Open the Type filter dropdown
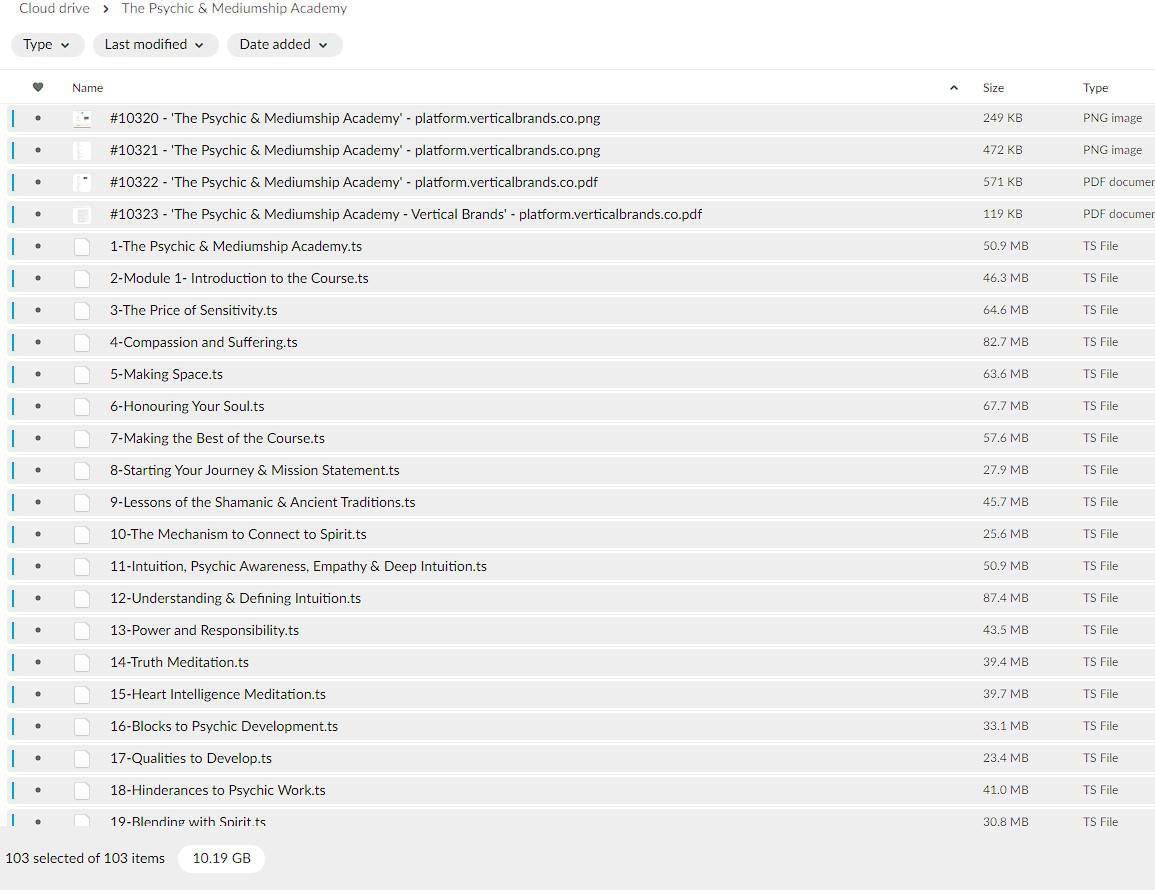 click(x=47, y=45)
